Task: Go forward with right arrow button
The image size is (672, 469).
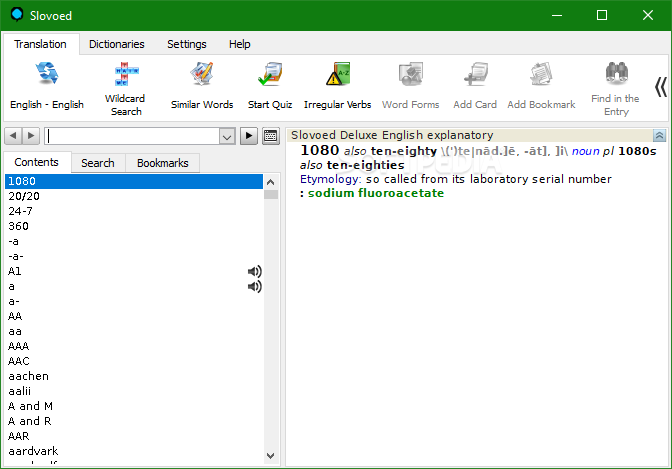Action: pyautogui.click(x=31, y=136)
